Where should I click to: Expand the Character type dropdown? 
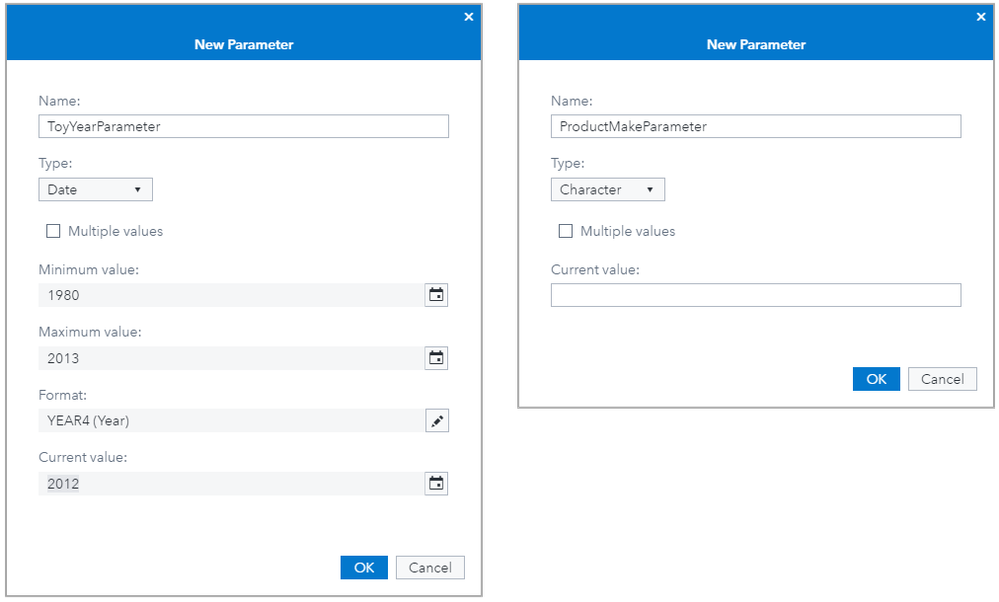coord(607,189)
